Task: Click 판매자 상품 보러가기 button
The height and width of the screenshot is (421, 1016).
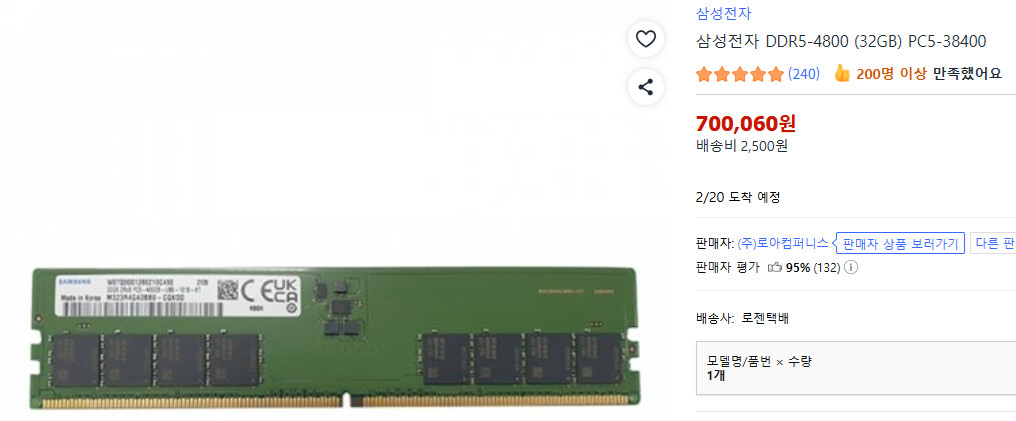Action: [x=900, y=244]
